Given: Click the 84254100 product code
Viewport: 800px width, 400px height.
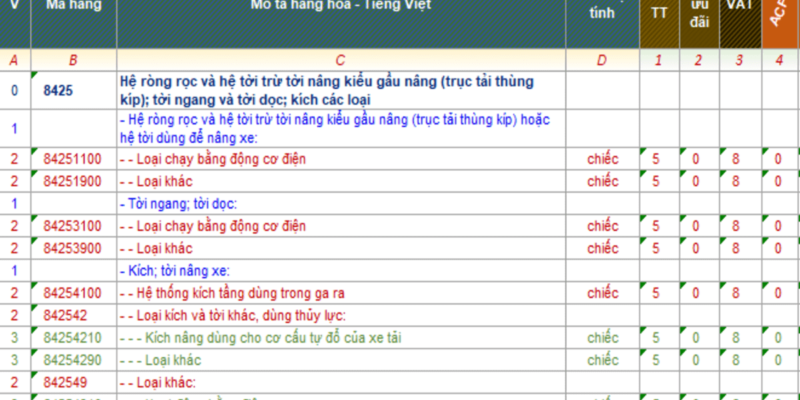Looking at the screenshot, I should pyautogui.click(x=72, y=293).
